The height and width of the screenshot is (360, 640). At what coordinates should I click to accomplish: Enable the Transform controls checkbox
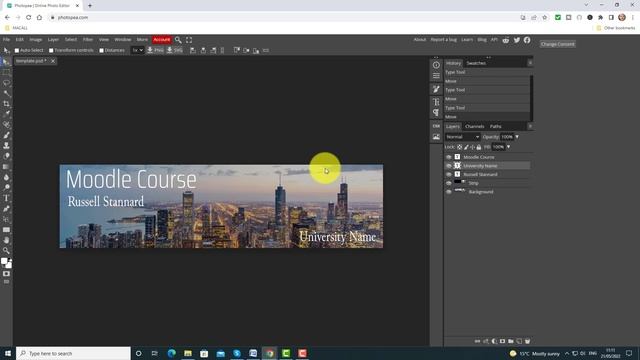pos(51,51)
